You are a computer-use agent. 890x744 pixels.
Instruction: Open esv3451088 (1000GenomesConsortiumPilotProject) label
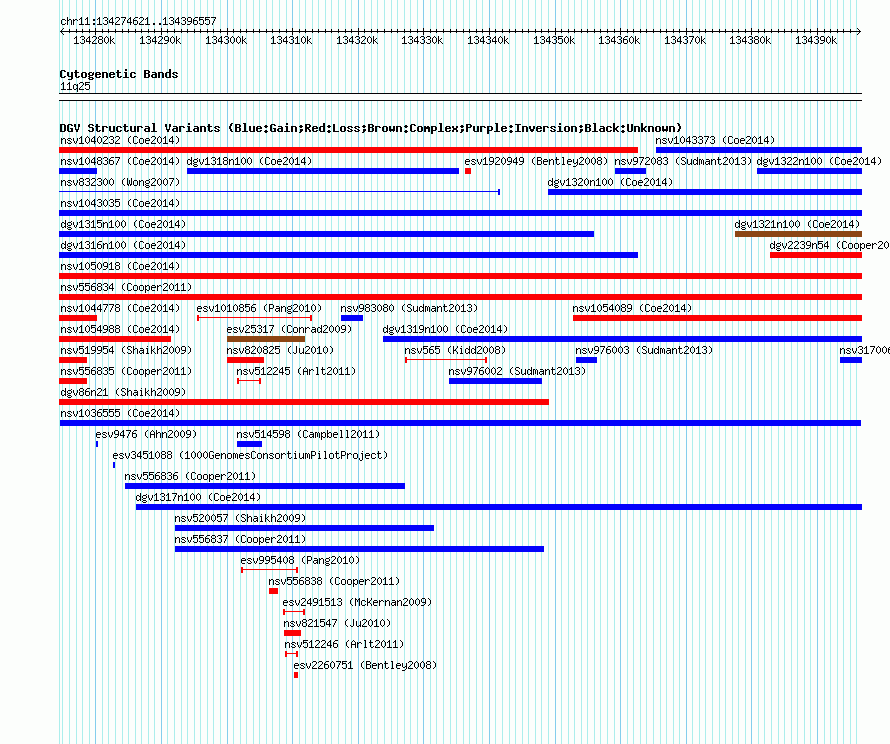[250, 455]
